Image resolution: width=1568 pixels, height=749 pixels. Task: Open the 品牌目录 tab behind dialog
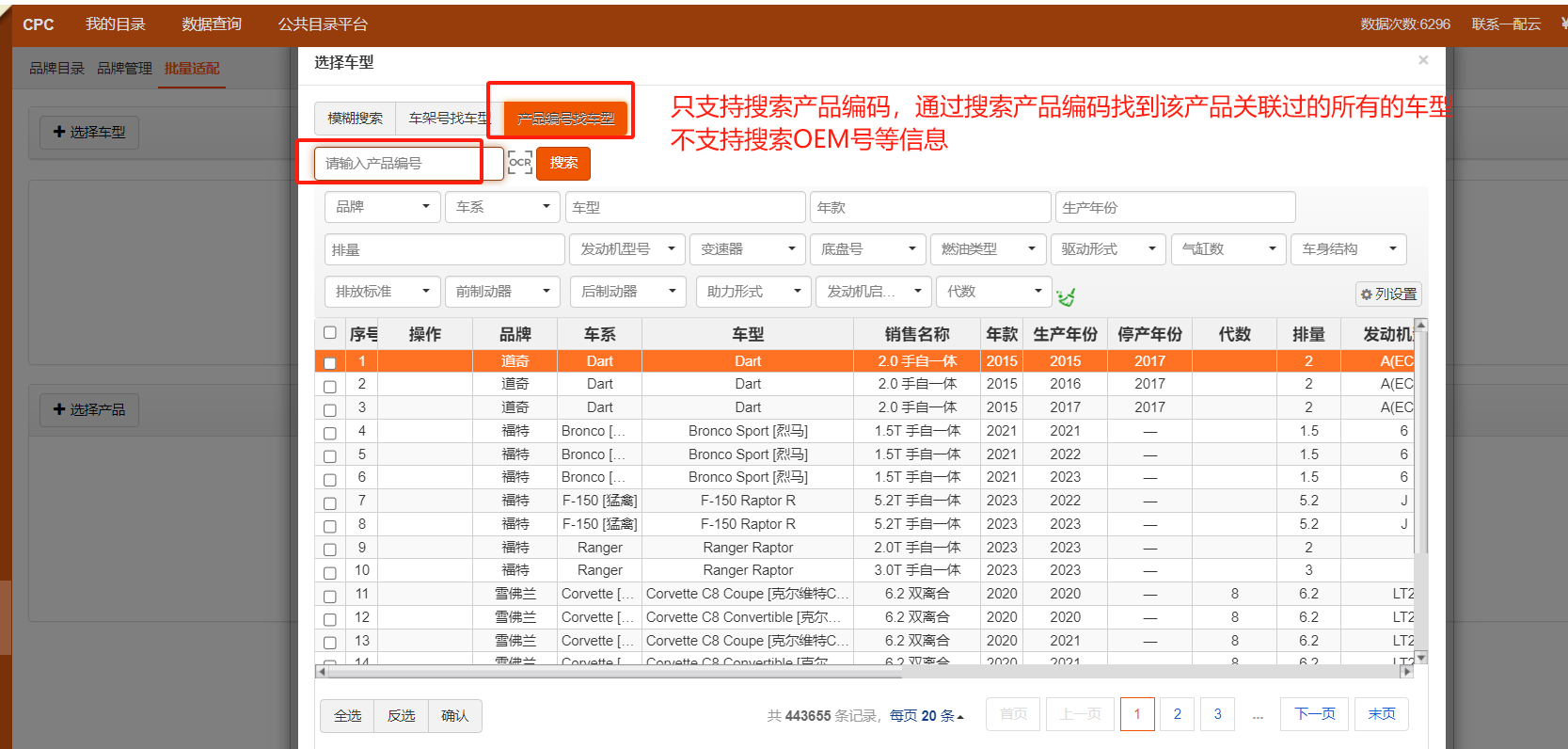tap(56, 68)
